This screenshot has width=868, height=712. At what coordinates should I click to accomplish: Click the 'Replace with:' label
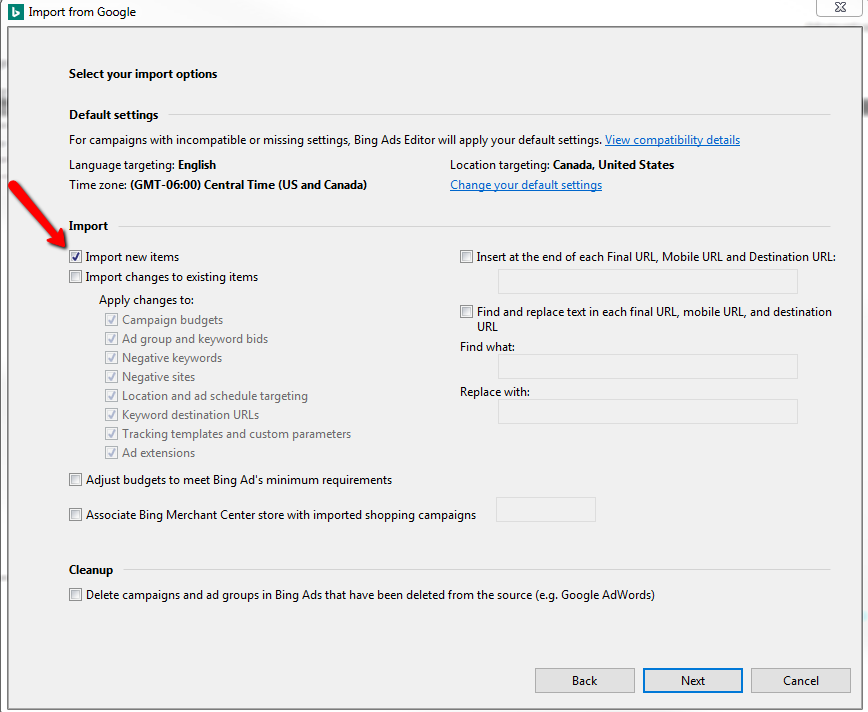pyautogui.click(x=495, y=392)
